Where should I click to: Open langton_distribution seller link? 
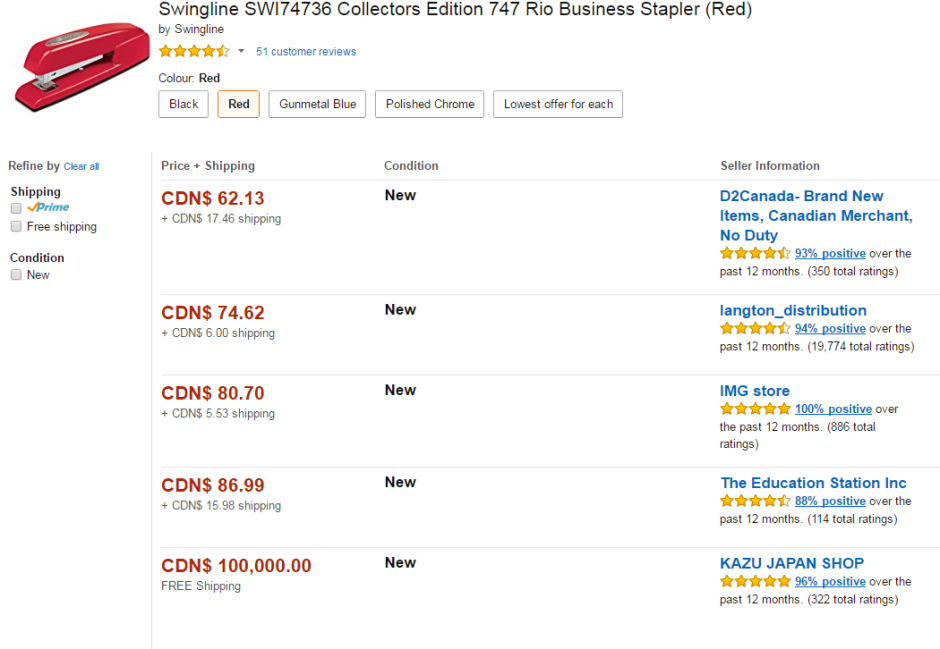pyautogui.click(x=793, y=310)
